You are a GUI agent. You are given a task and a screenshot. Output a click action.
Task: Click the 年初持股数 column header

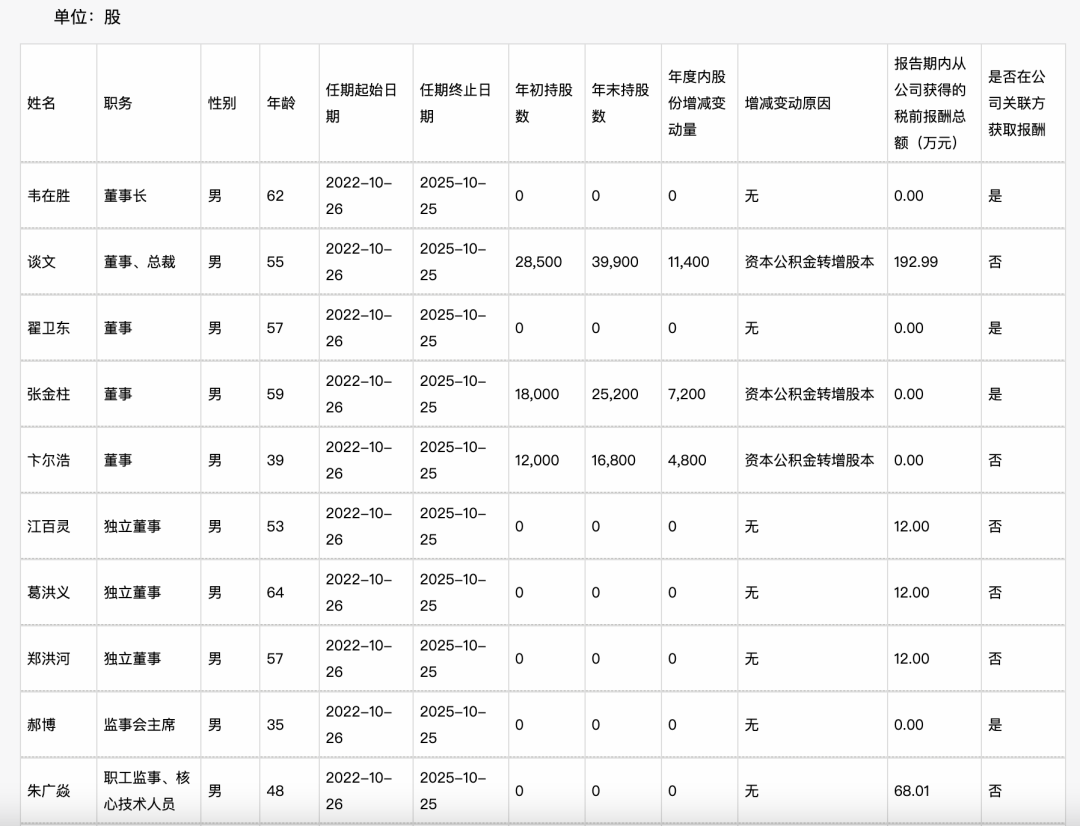pos(543,103)
